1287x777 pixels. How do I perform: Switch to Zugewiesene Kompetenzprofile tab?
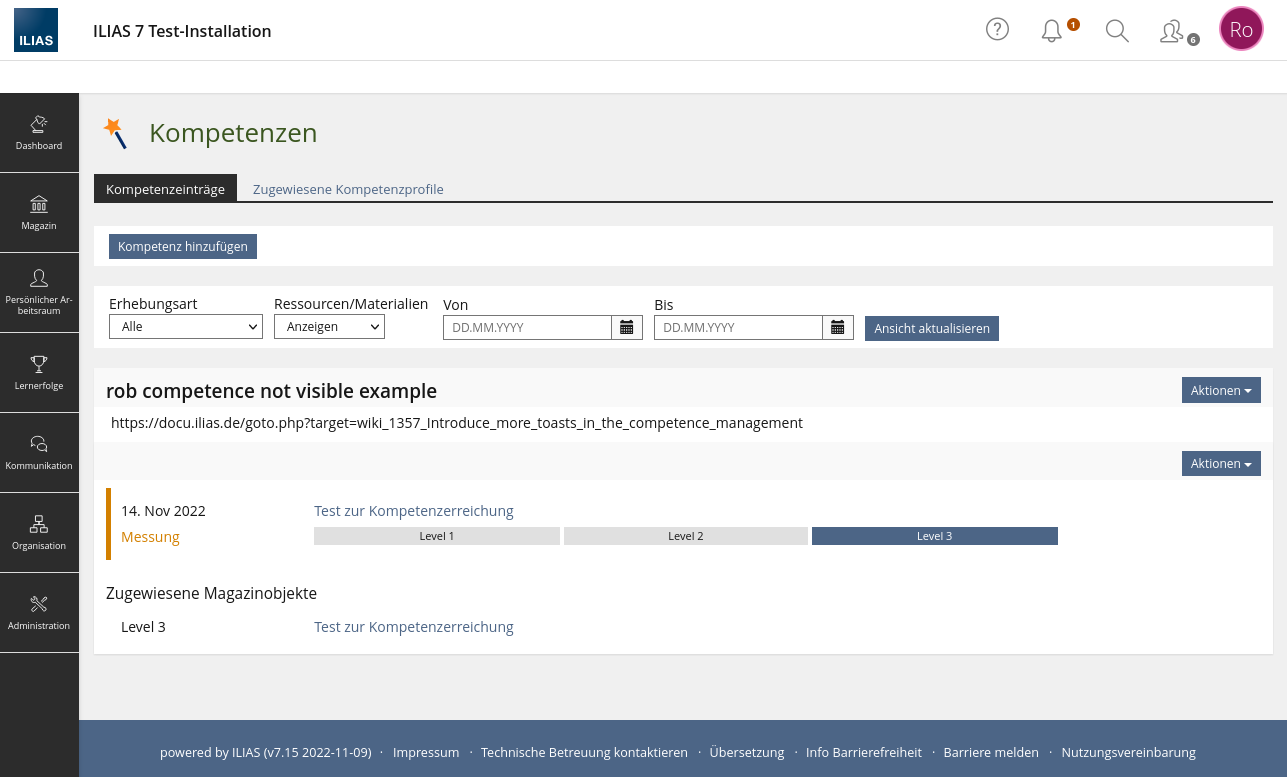coord(348,189)
